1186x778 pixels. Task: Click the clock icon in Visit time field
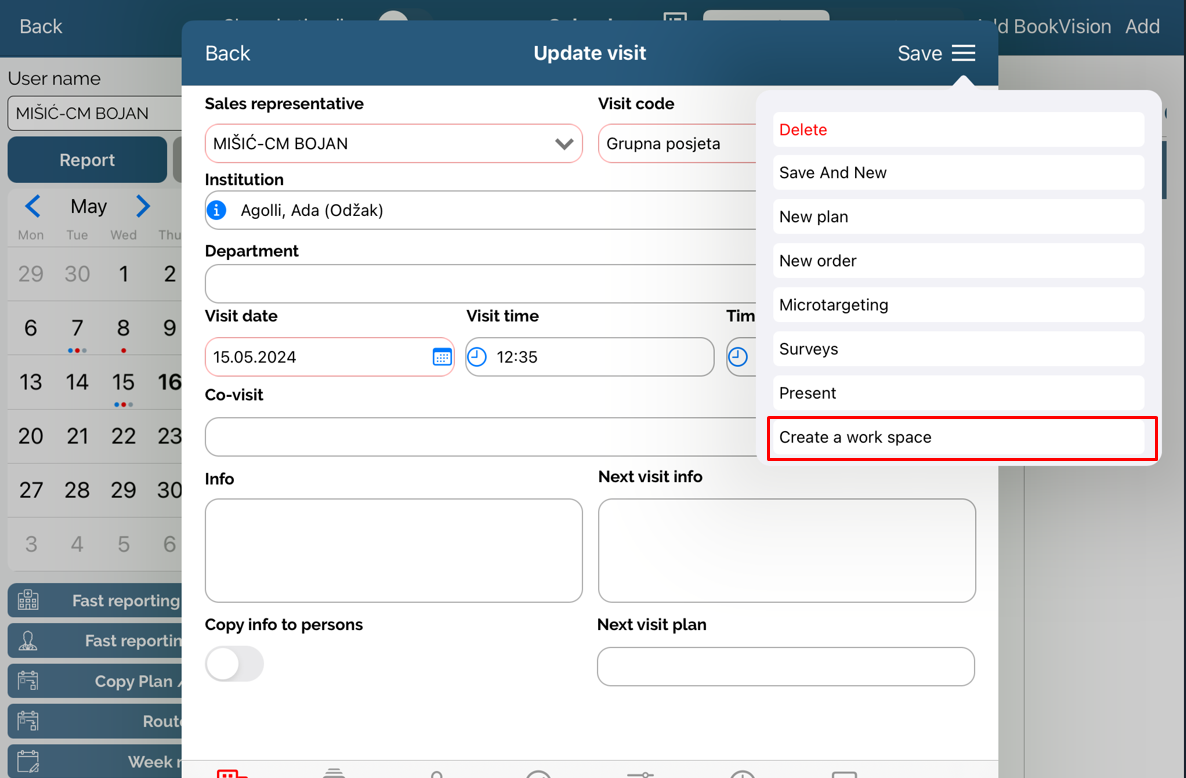tap(478, 357)
